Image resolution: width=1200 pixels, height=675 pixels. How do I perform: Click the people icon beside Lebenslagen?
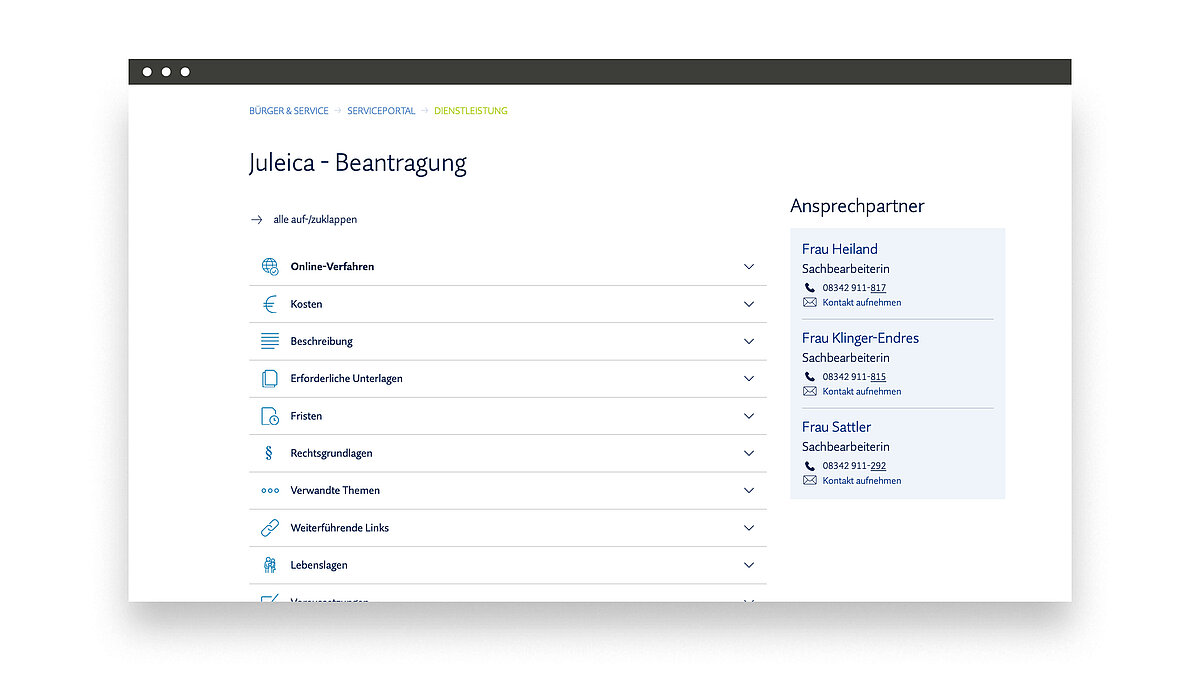[x=270, y=565]
